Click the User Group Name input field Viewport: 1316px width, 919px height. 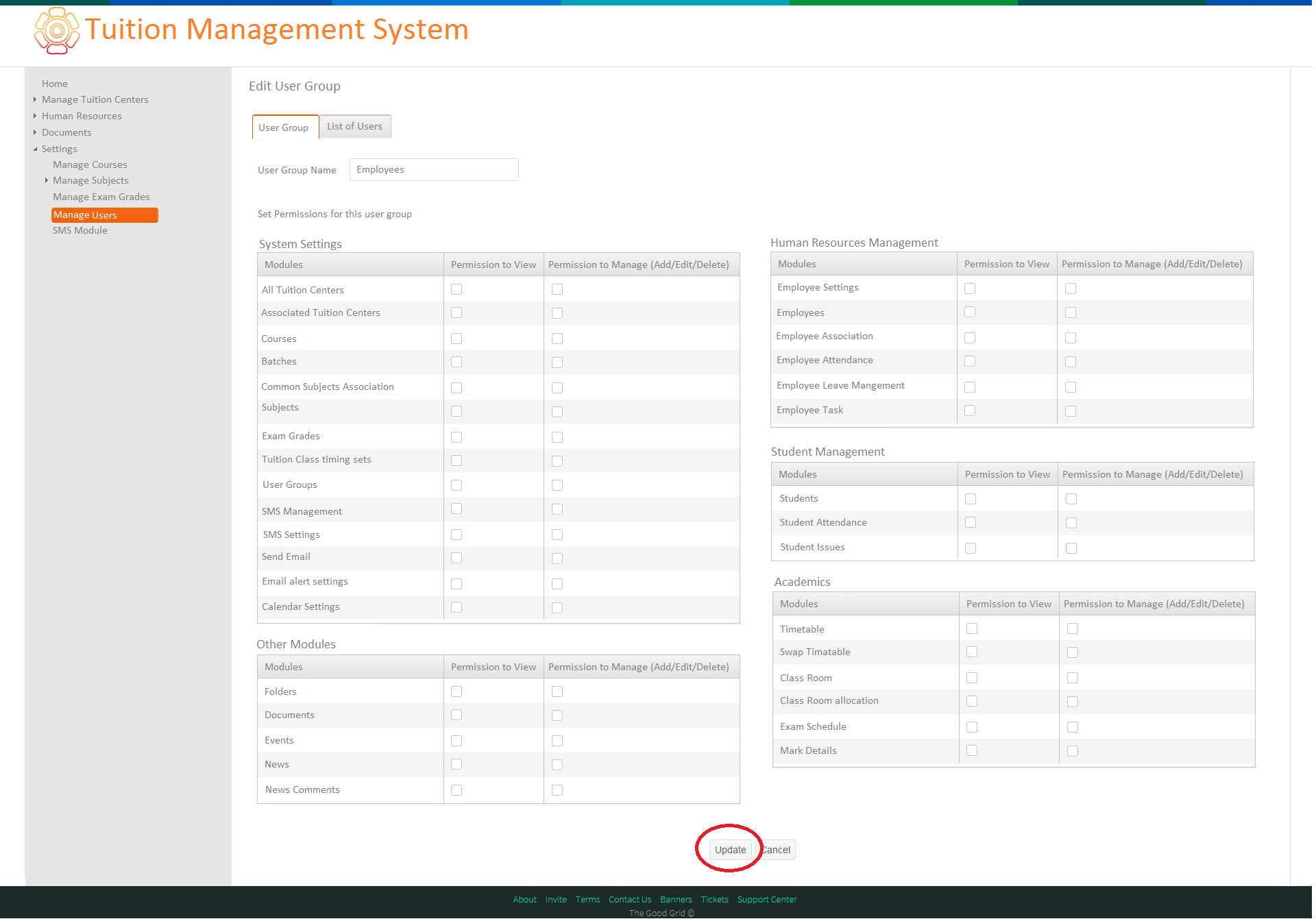434,170
